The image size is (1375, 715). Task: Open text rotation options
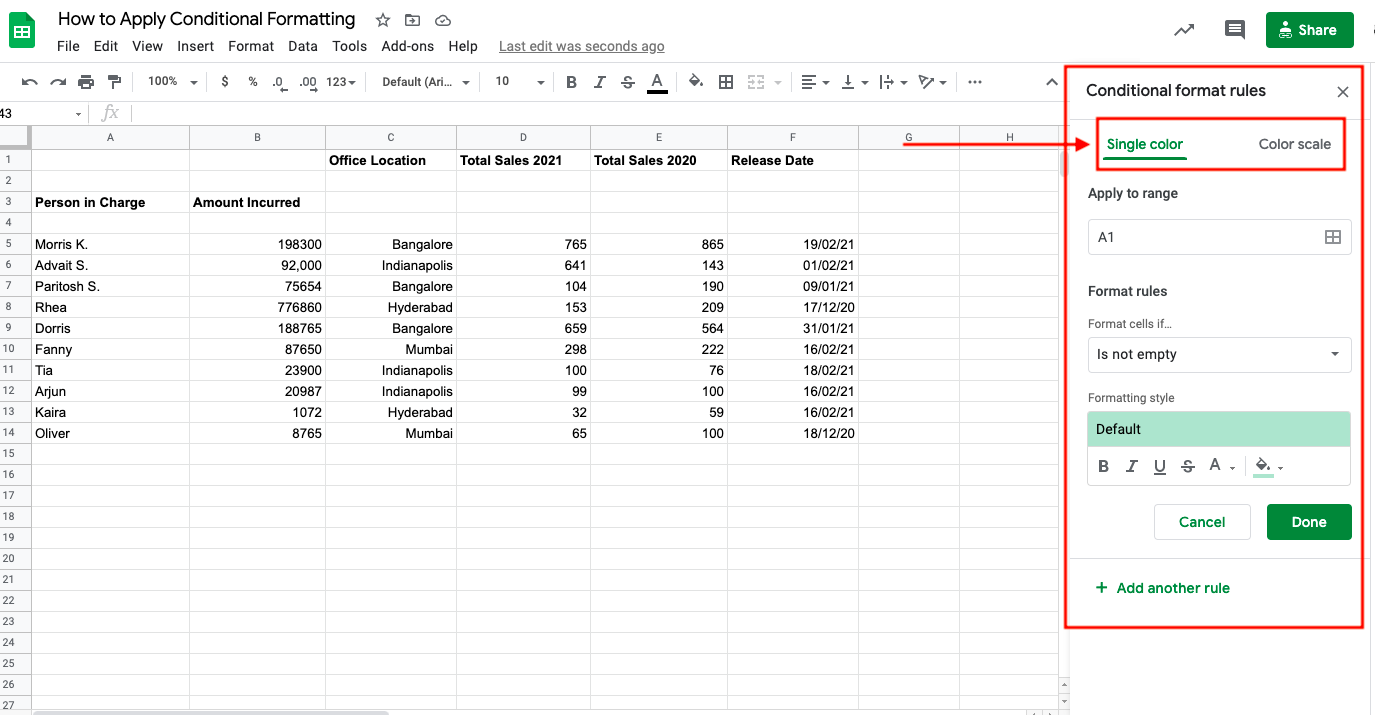[x=932, y=82]
